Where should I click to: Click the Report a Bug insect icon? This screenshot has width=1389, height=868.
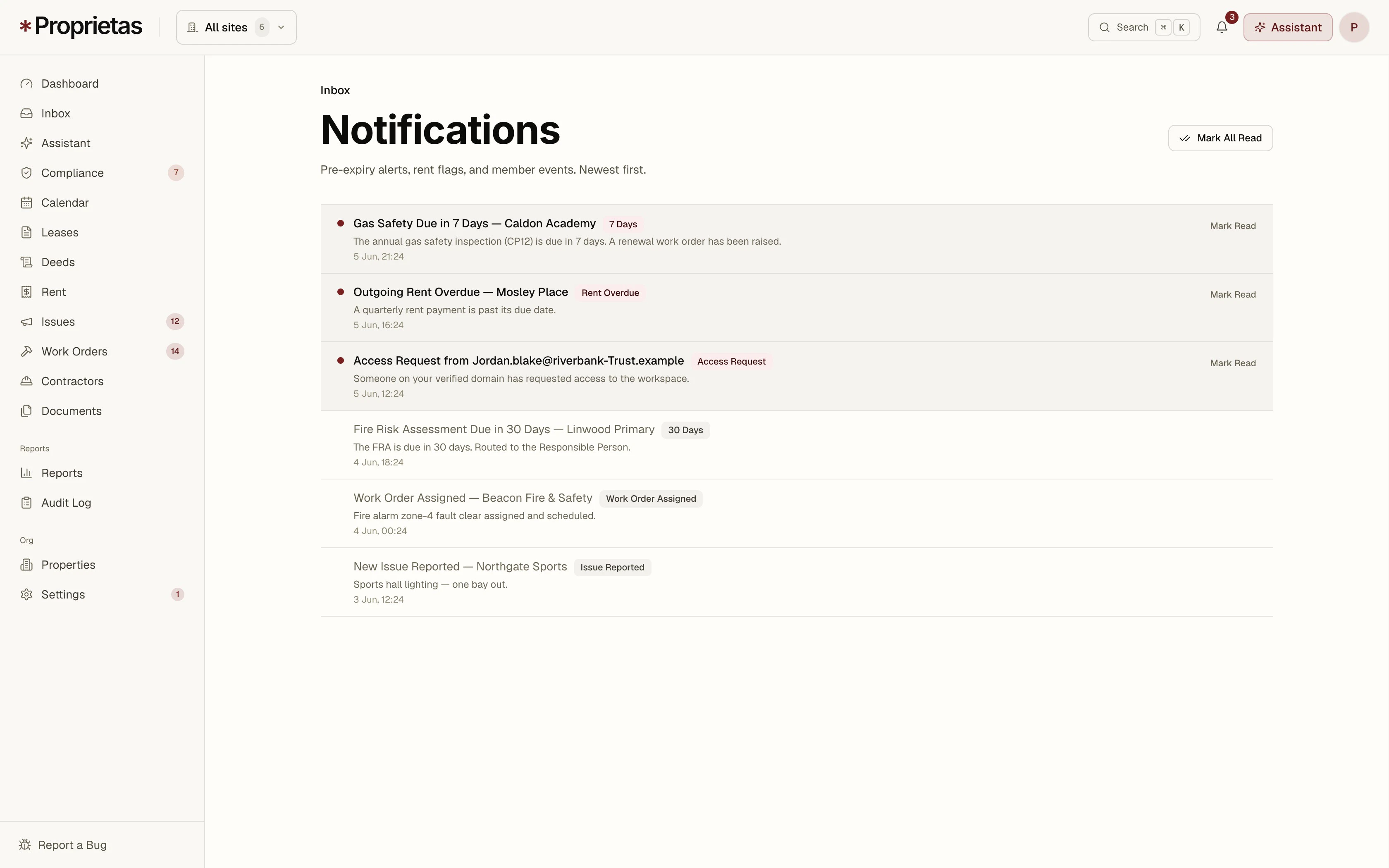point(25,845)
